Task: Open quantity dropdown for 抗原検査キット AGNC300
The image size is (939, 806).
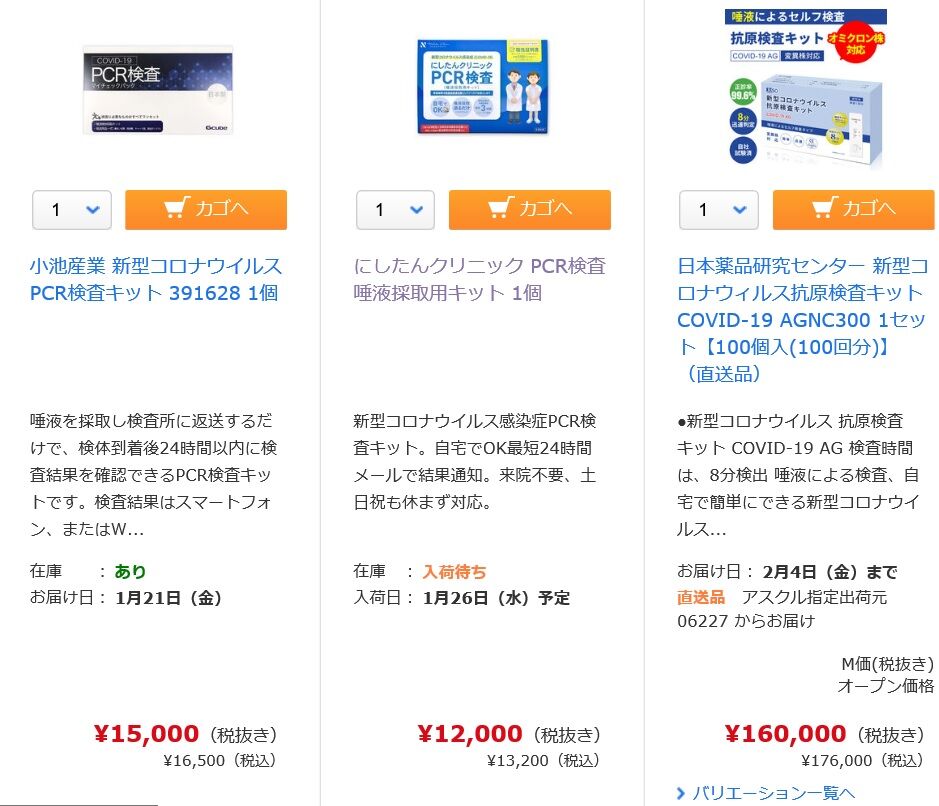Action: tap(719, 210)
